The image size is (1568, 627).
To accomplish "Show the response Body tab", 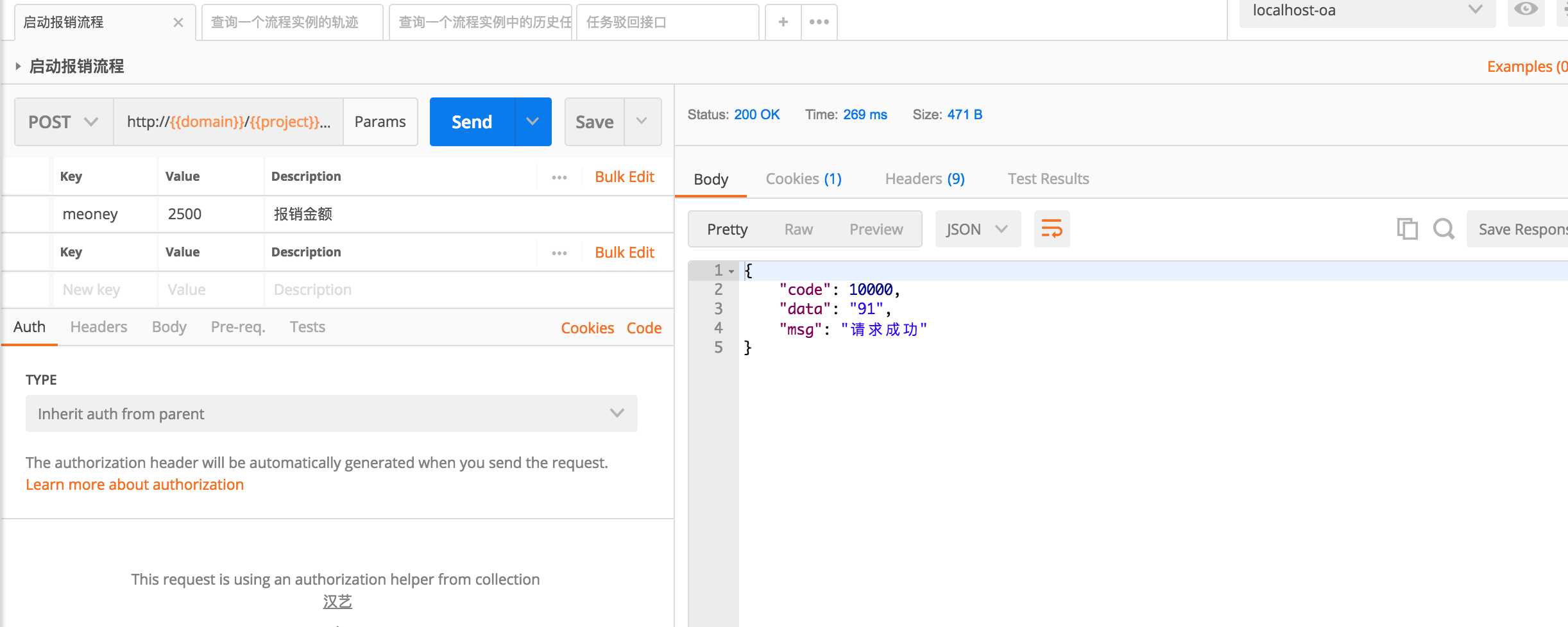I will coord(711,179).
